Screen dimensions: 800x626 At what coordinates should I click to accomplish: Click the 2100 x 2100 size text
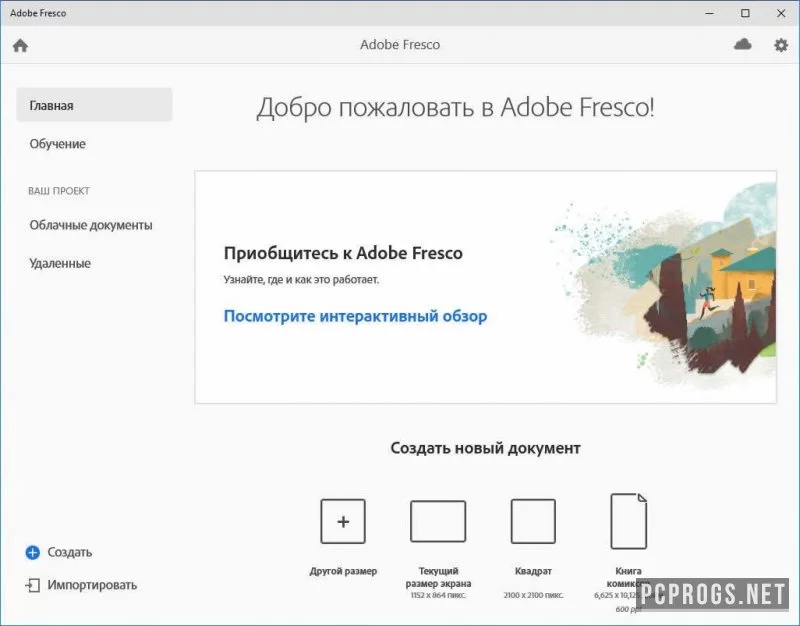point(533,595)
